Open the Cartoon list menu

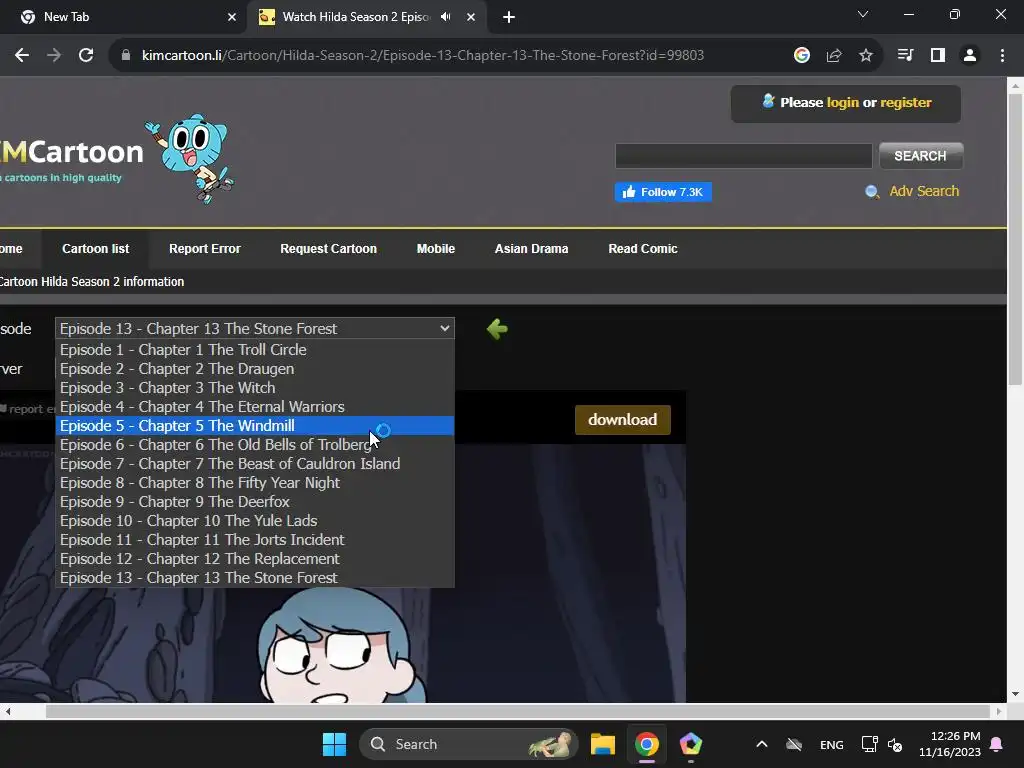click(x=95, y=249)
